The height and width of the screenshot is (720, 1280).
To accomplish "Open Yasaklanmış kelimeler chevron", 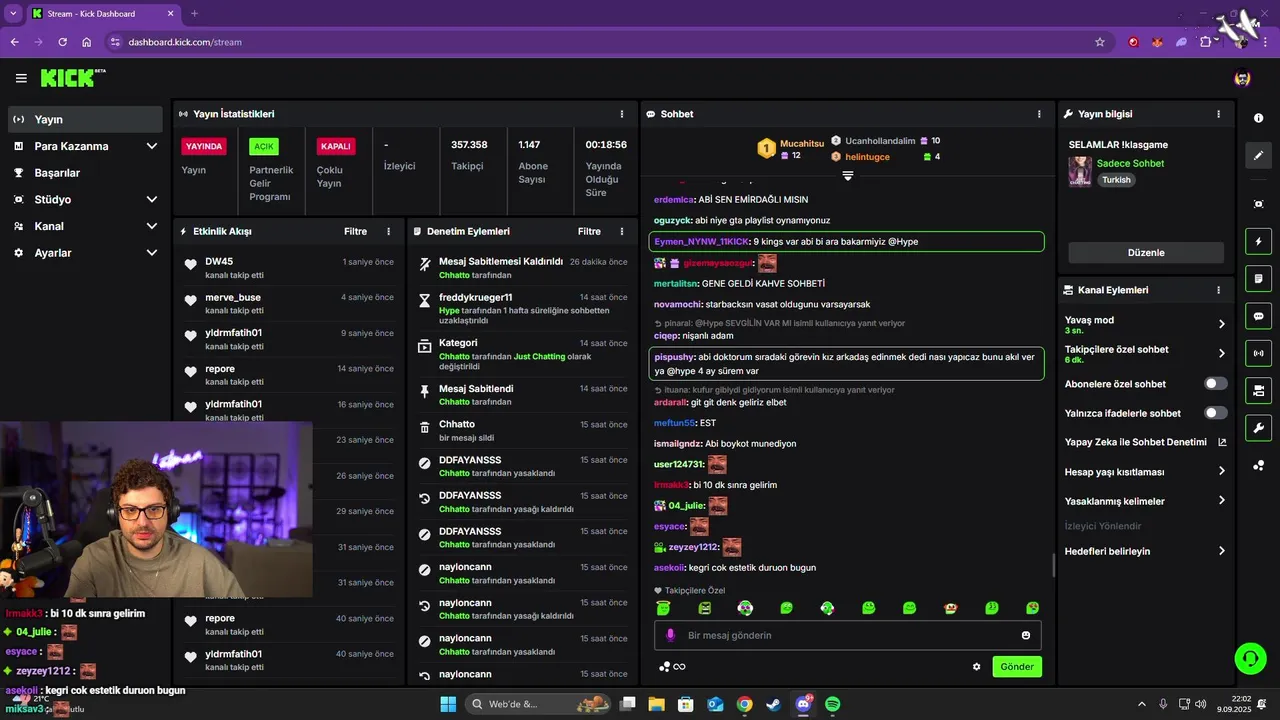I will [x=1221, y=501].
